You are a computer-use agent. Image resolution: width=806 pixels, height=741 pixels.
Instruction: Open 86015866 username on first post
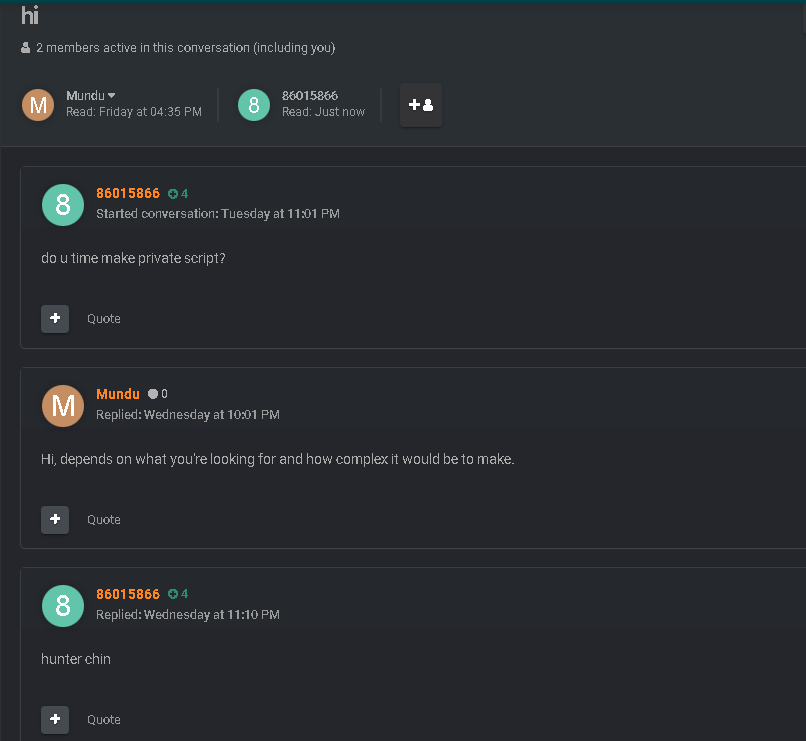pos(128,193)
